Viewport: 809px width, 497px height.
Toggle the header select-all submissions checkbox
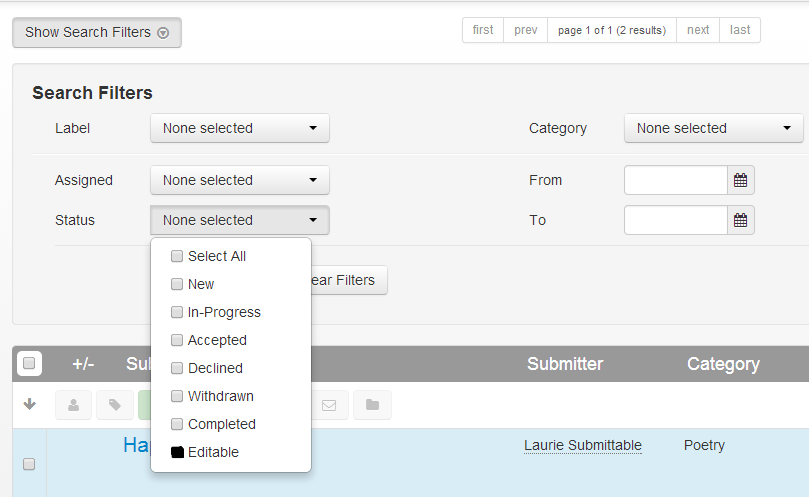click(29, 363)
